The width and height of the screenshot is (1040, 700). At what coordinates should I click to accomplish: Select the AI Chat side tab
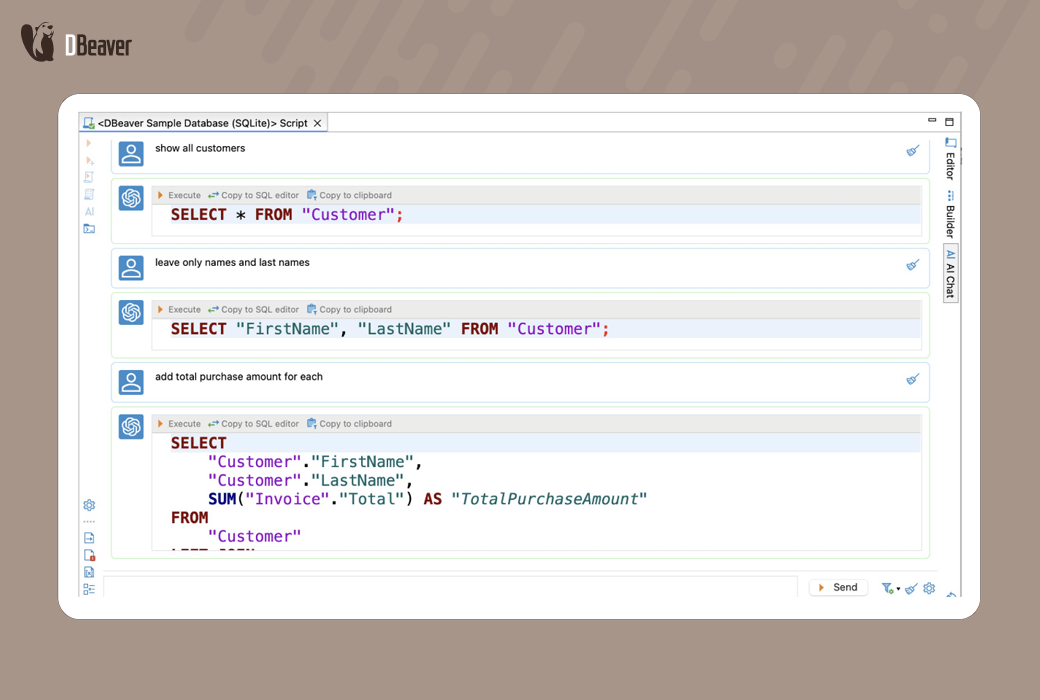point(950,273)
